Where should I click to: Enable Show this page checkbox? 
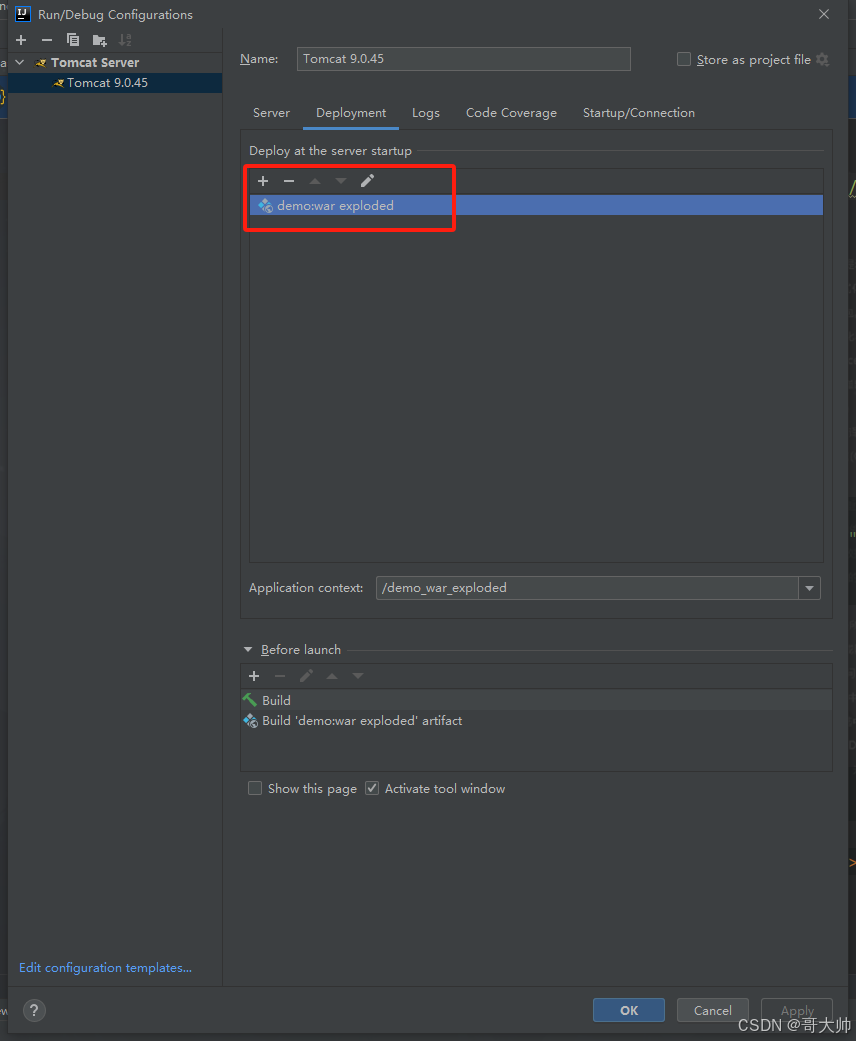tap(255, 788)
